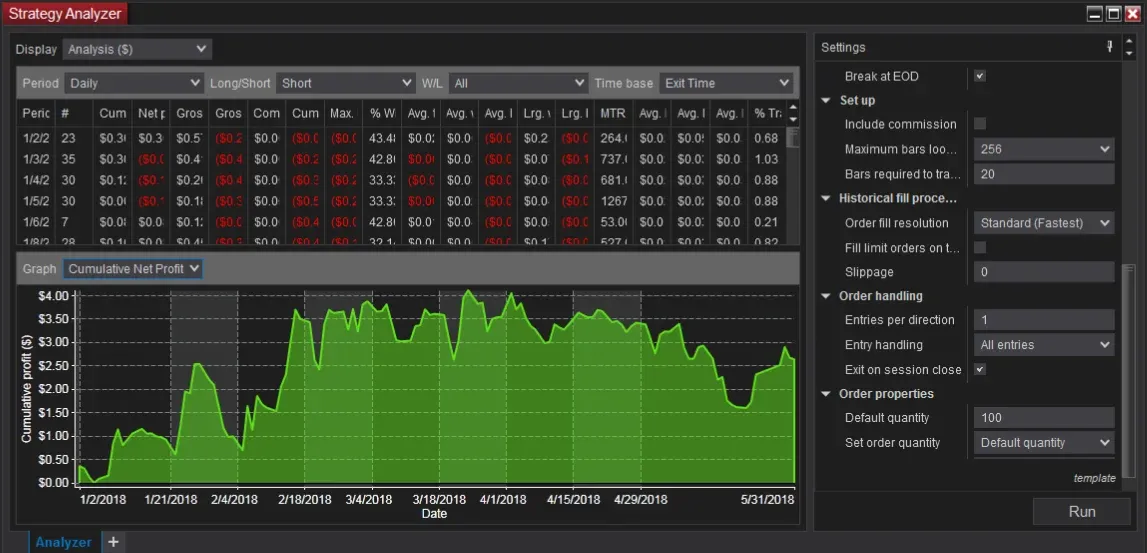
Task: Pin the Settings panel with pushpin icon
Action: tap(1110, 47)
